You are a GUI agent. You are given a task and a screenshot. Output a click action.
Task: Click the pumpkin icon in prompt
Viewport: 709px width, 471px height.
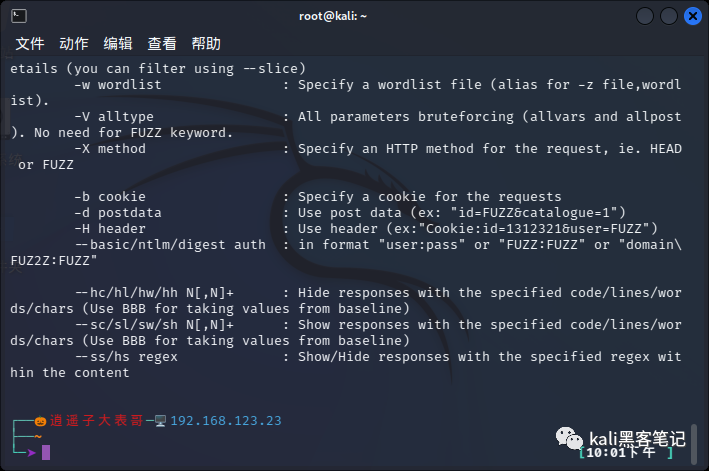pos(40,421)
